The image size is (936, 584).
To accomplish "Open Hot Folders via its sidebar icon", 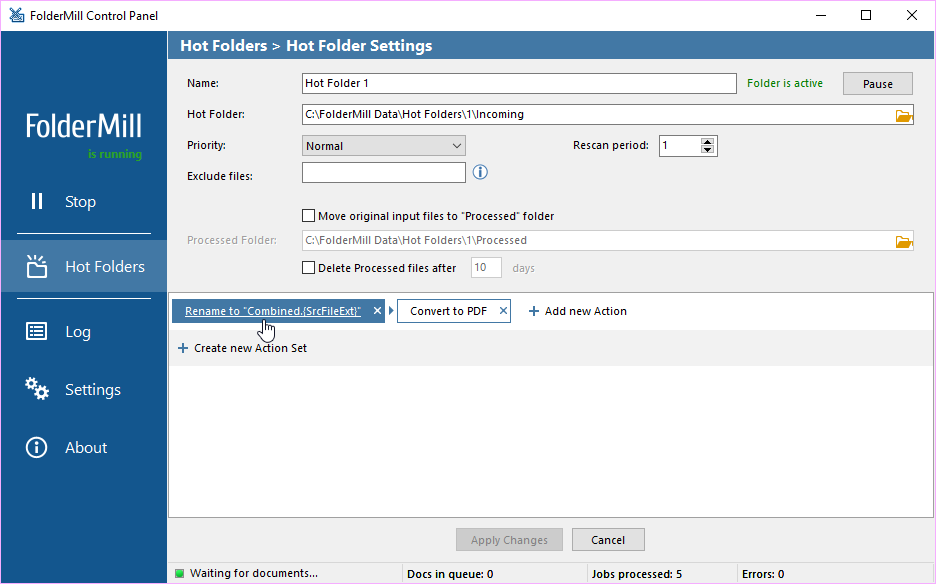I will tap(36, 266).
